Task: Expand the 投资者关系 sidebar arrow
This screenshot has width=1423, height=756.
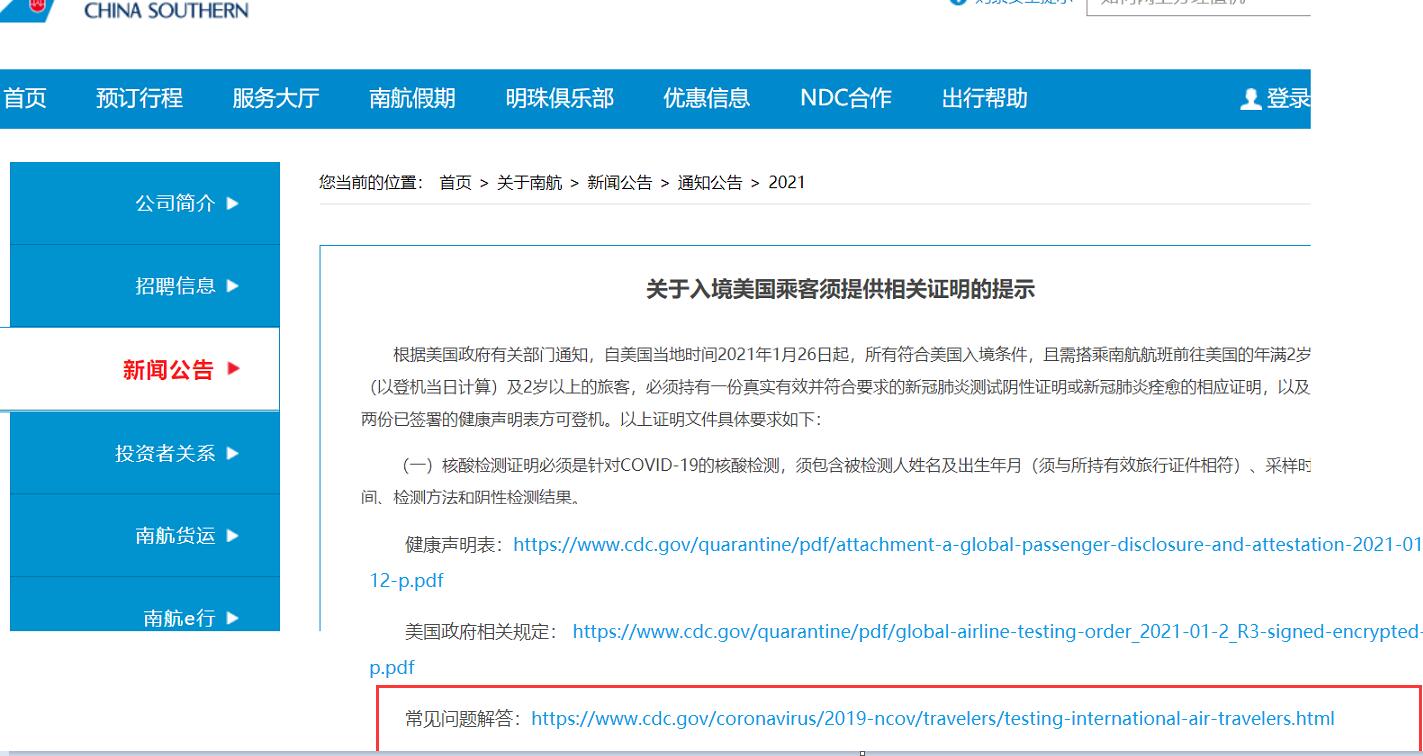Action: pos(233,452)
